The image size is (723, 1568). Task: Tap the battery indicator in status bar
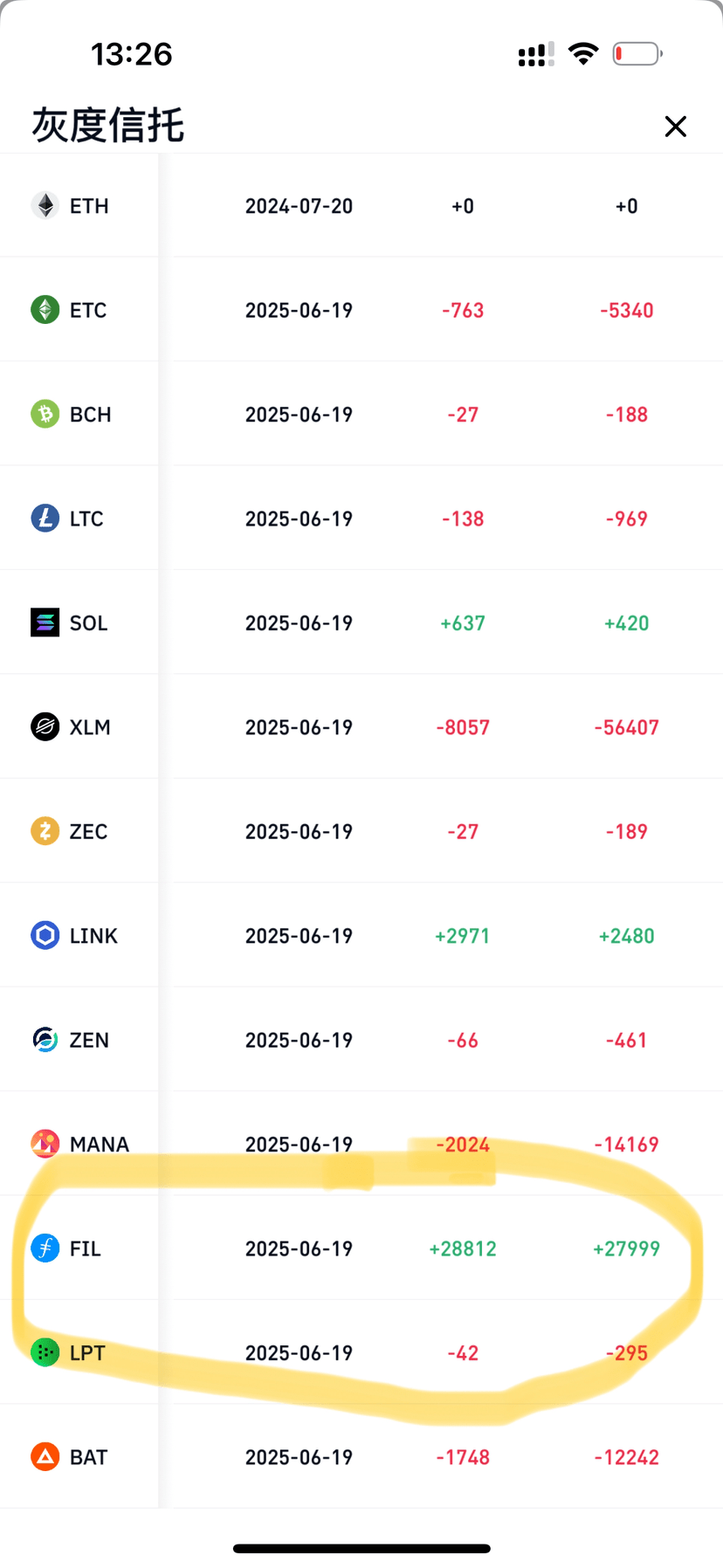637,54
